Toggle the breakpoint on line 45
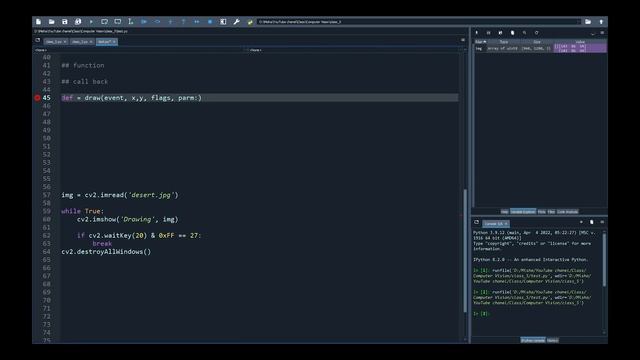640x360 pixels. (37, 98)
